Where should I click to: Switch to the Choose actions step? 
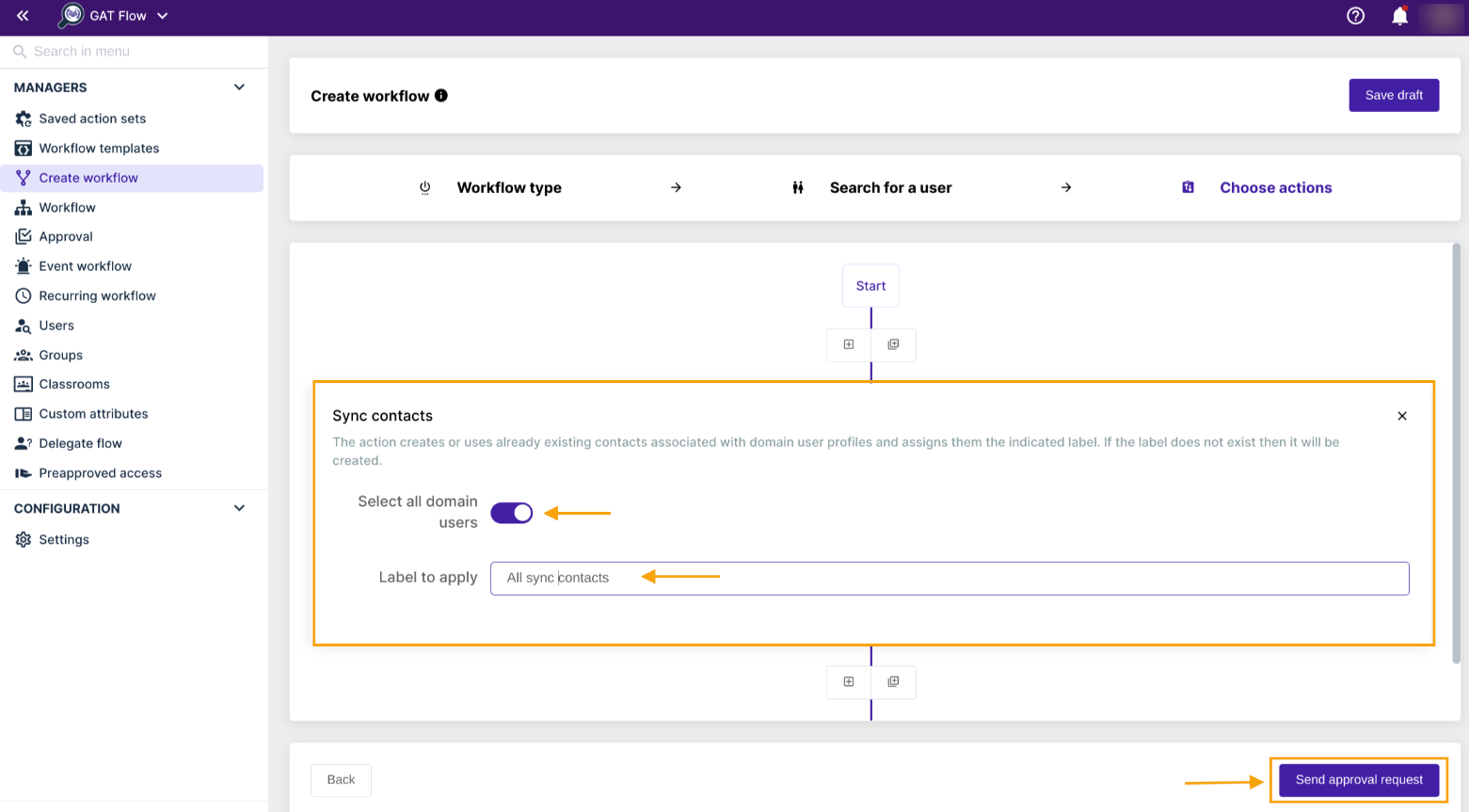coord(1276,187)
